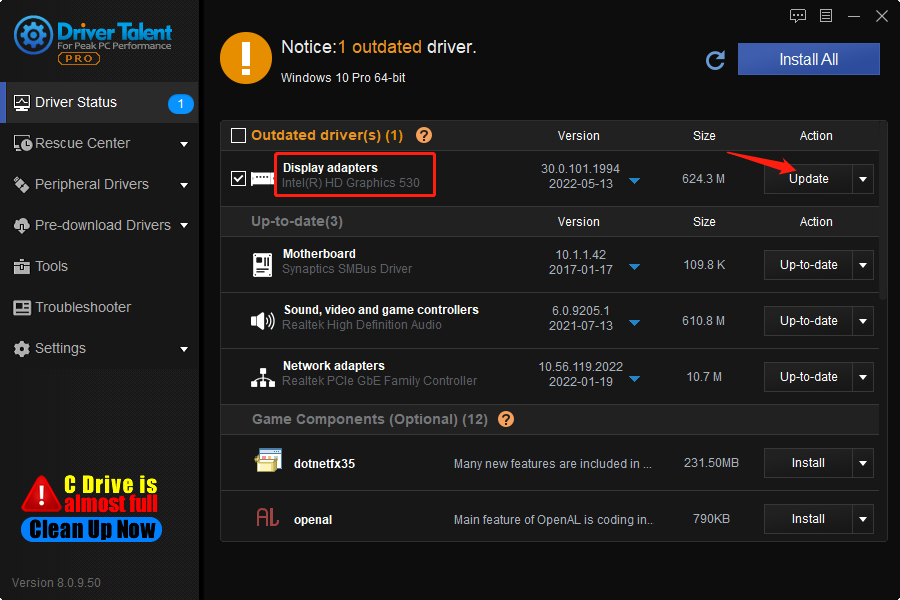This screenshot has height=600, width=900.
Task: Click the Driver Talent logo gear icon
Action: coord(33,35)
